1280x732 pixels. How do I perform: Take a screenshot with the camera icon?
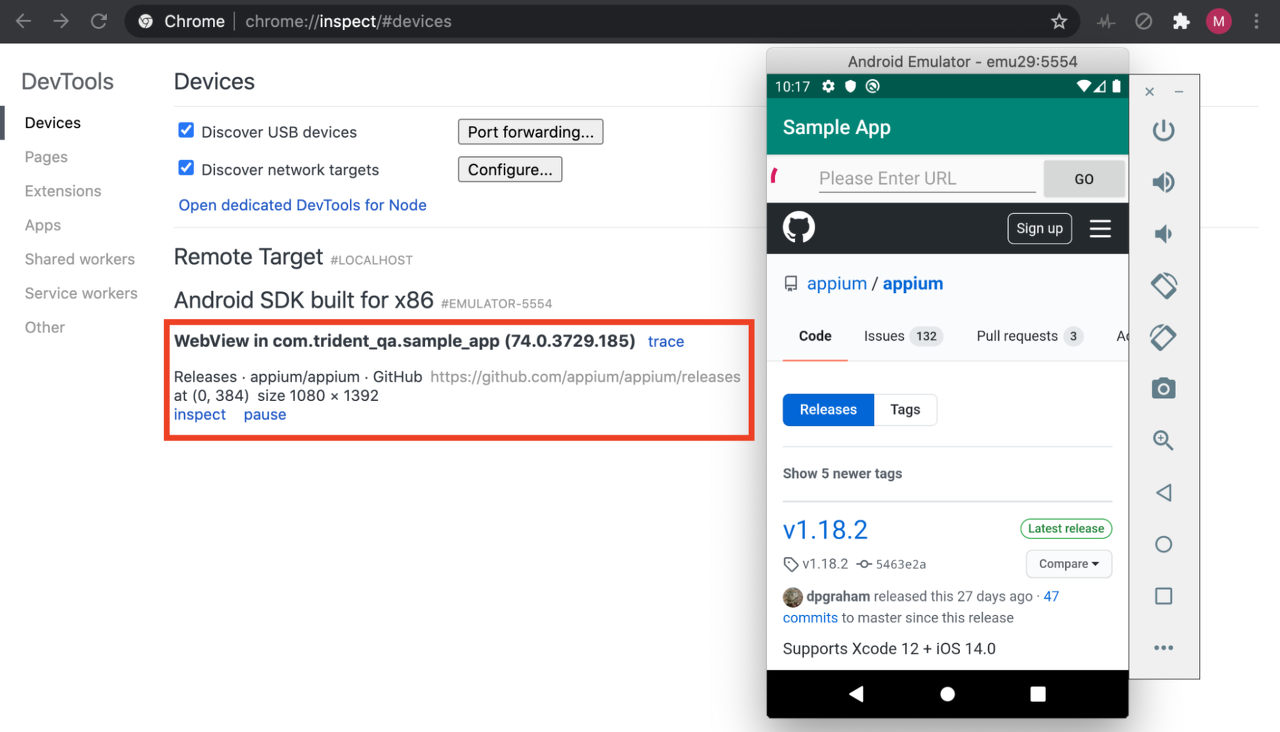point(1163,388)
